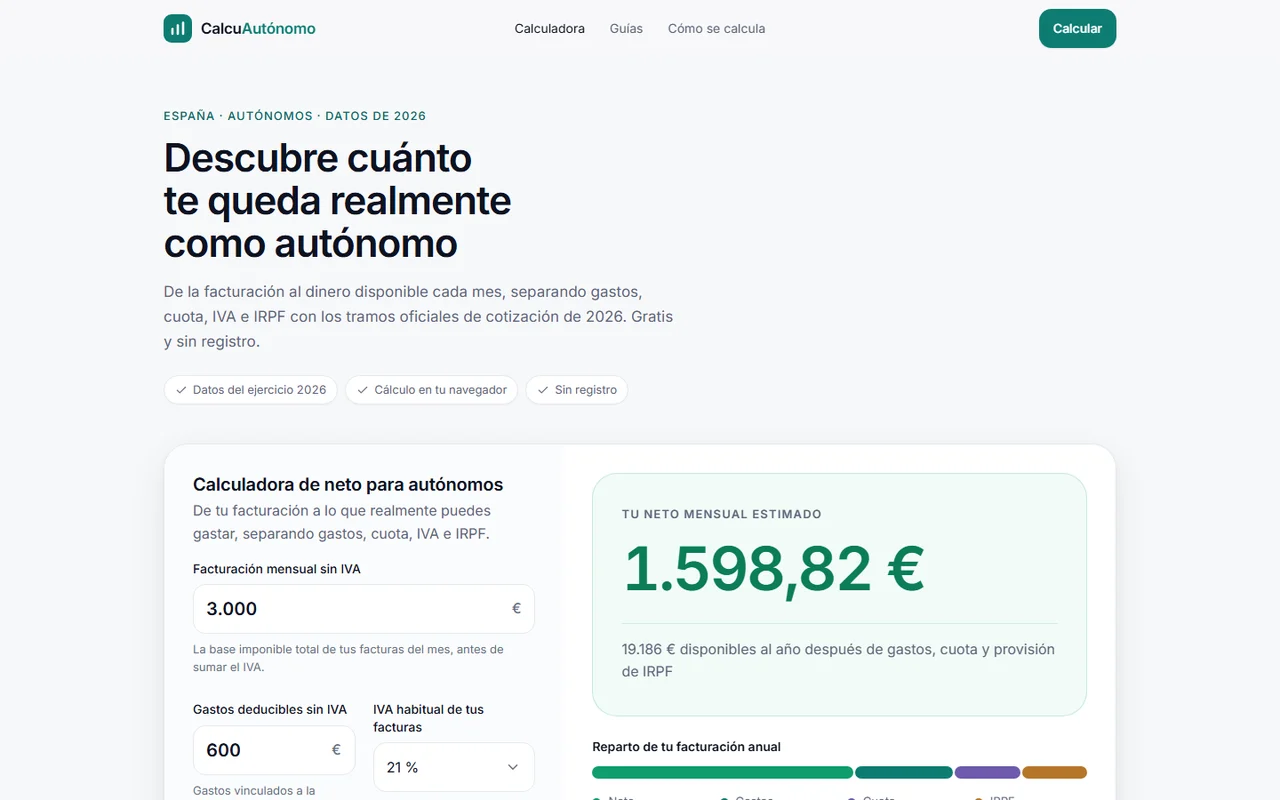Focus the Gastos deducibles sin IVA field
Viewport: 1280px width, 800px height.
coord(274,750)
